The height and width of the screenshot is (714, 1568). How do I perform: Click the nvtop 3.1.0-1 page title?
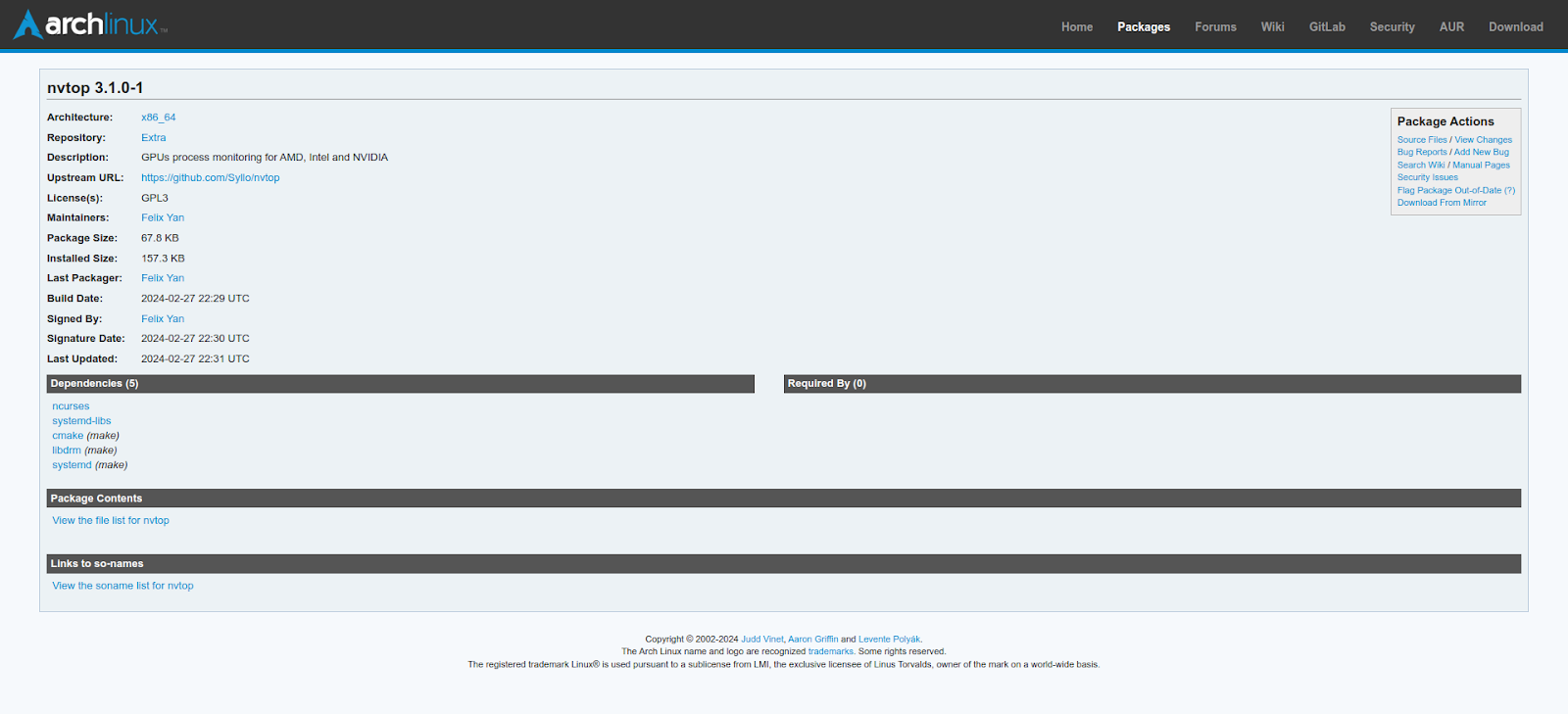[95, 88]
